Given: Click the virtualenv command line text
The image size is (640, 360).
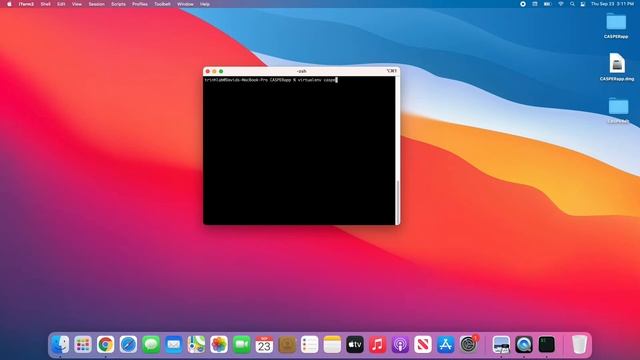Looking at the screenshot, I should (x=271, y=80).
